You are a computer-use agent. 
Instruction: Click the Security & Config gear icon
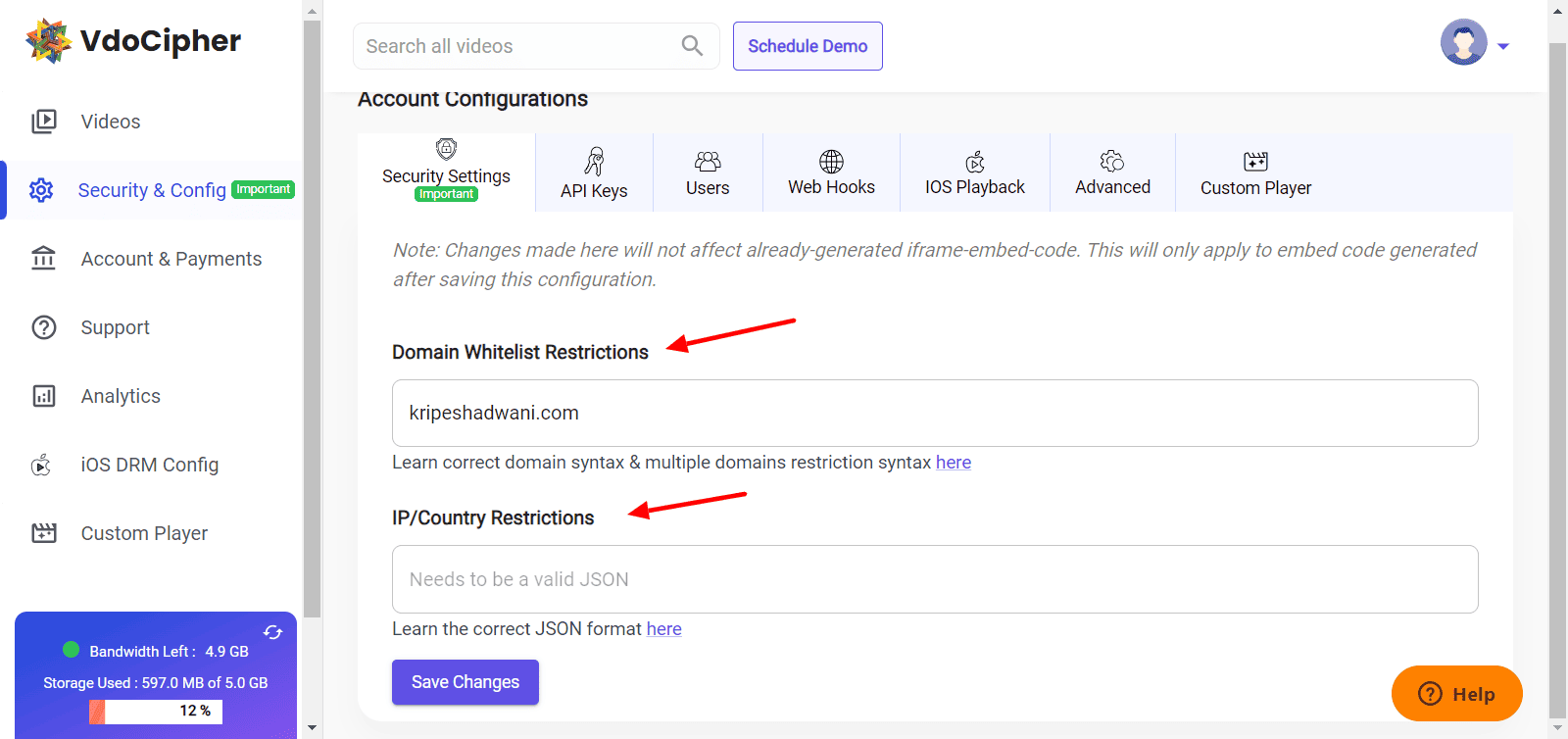(x=41, y=190)
